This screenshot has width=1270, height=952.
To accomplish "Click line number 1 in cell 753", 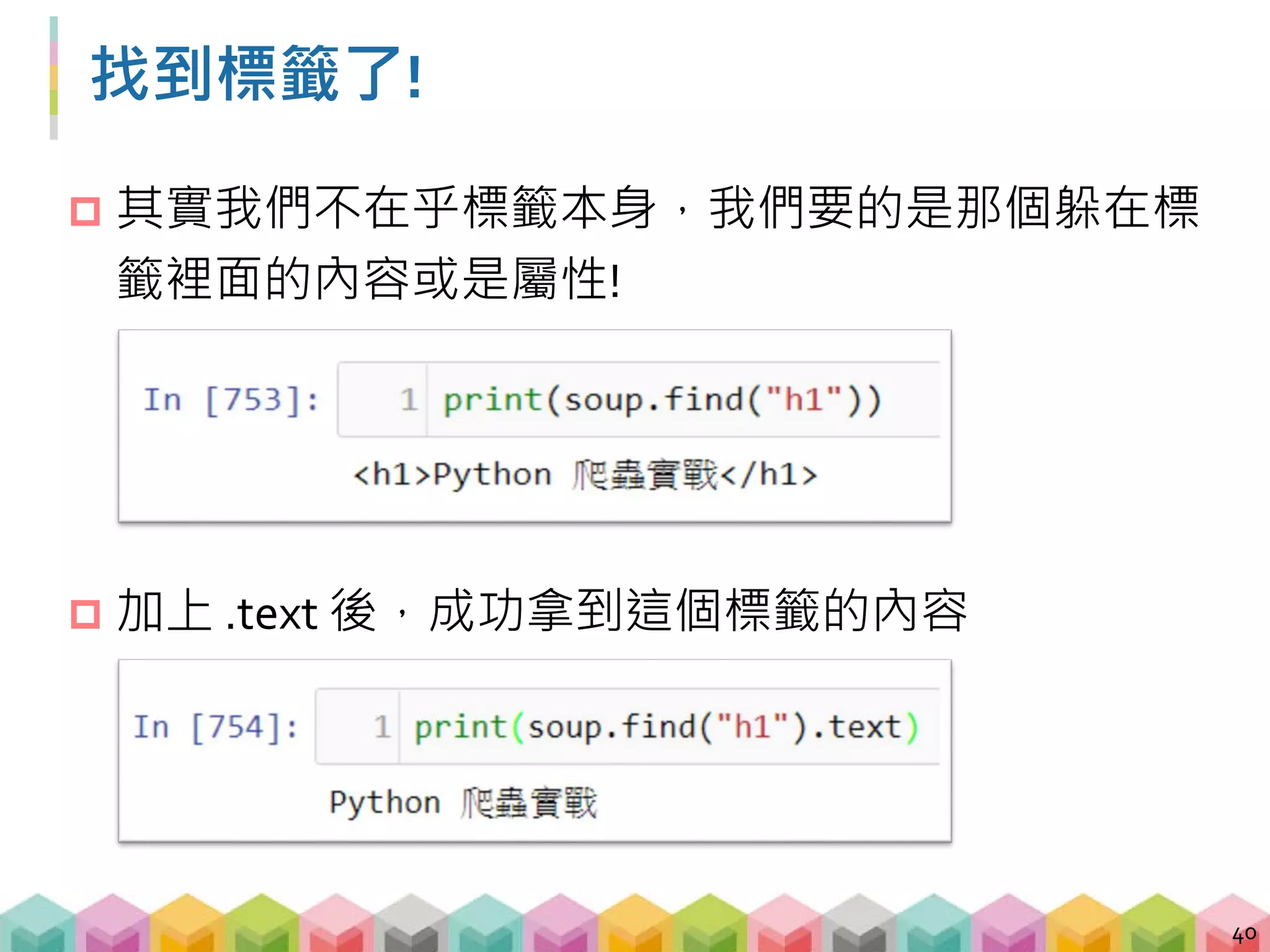I will 408,400.
